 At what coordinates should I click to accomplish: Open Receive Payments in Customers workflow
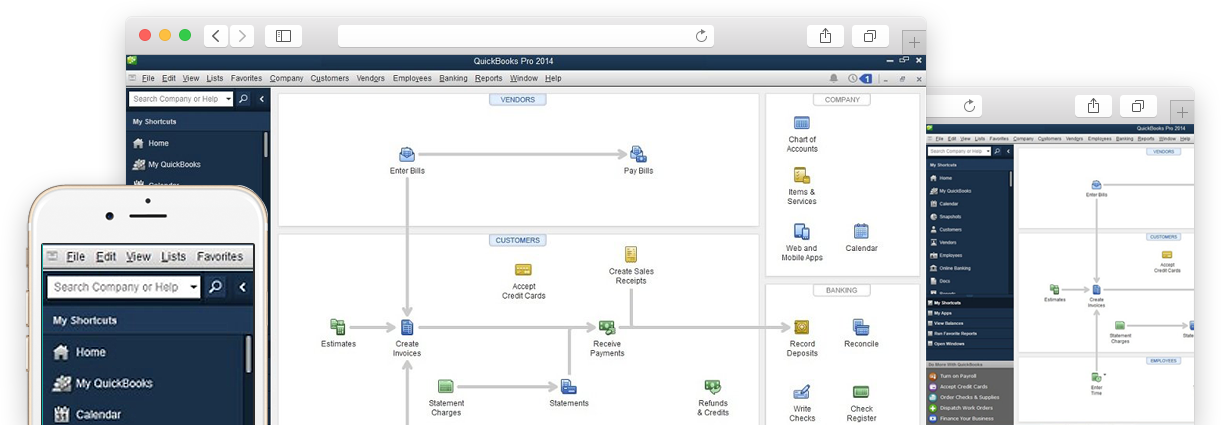coord(606,327)
